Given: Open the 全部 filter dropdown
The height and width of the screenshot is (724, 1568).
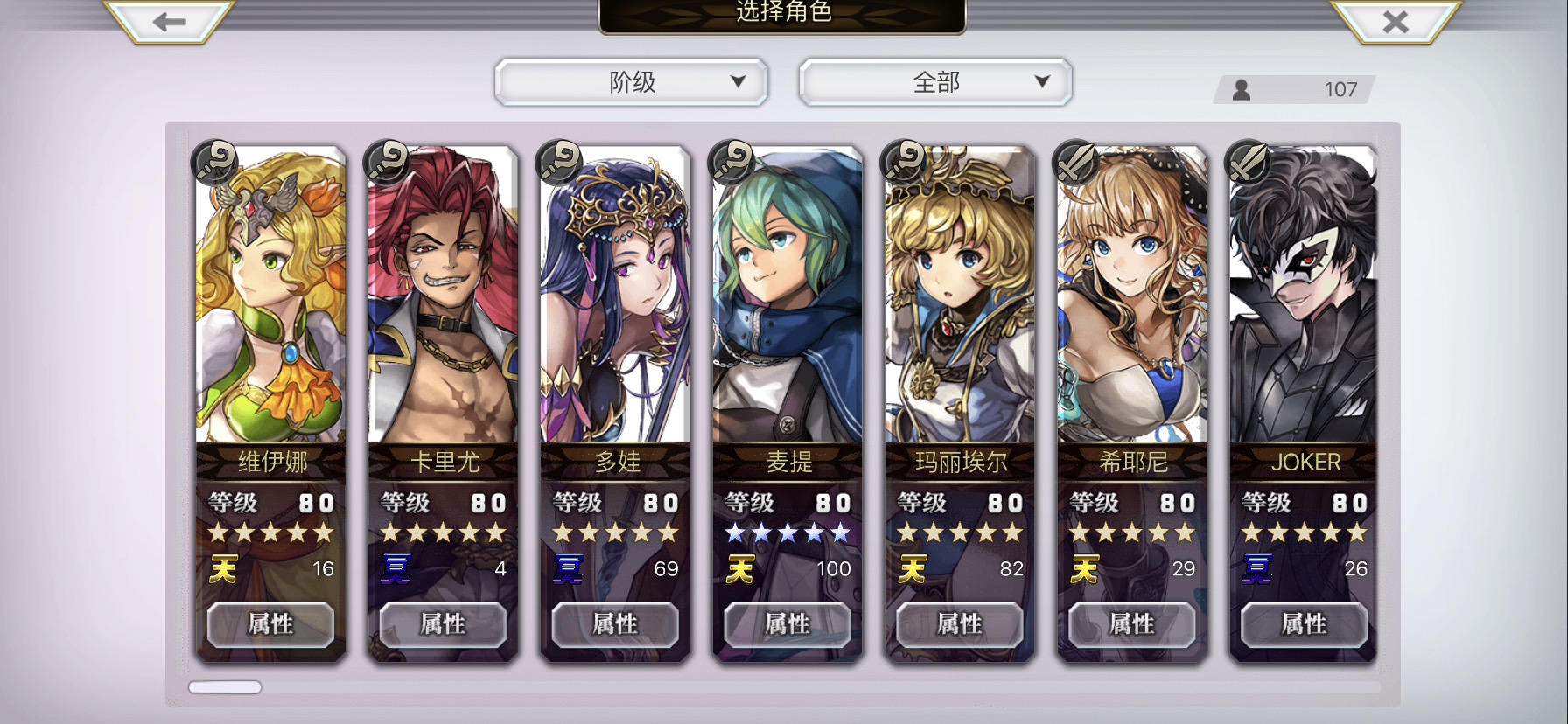Looking at the screenshot, I should coord(935,82).
